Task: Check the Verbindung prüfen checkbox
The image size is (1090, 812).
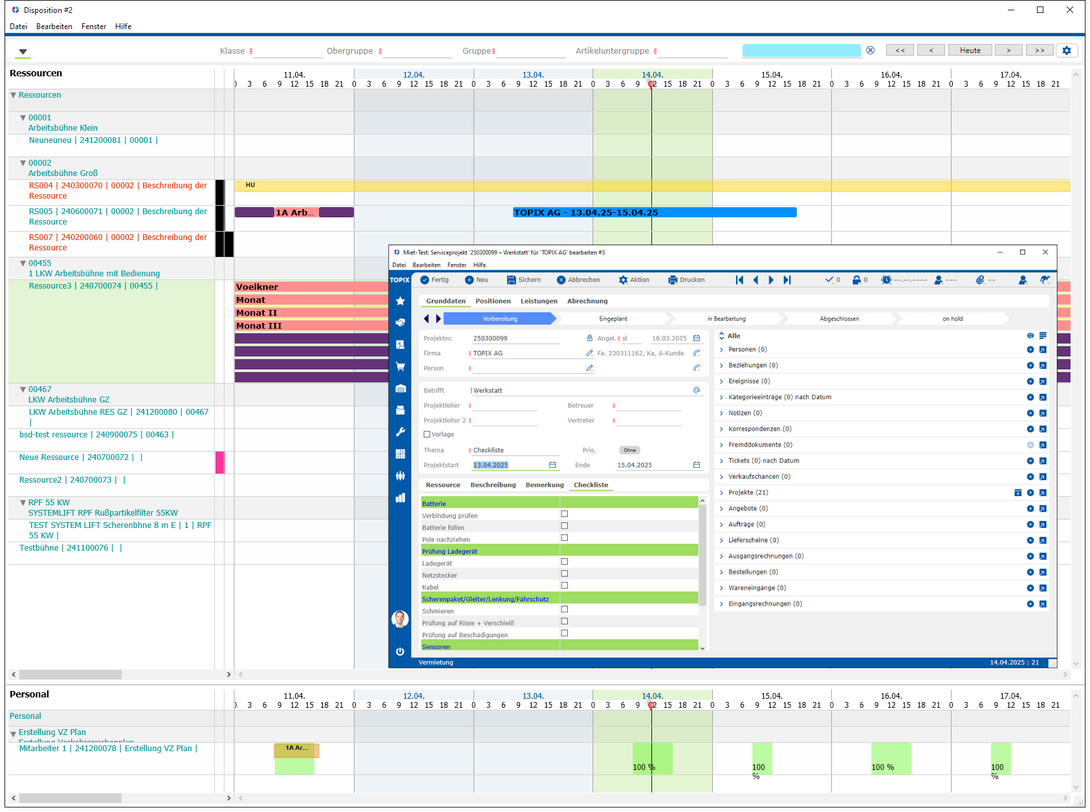Action: (x=564, y=514)
